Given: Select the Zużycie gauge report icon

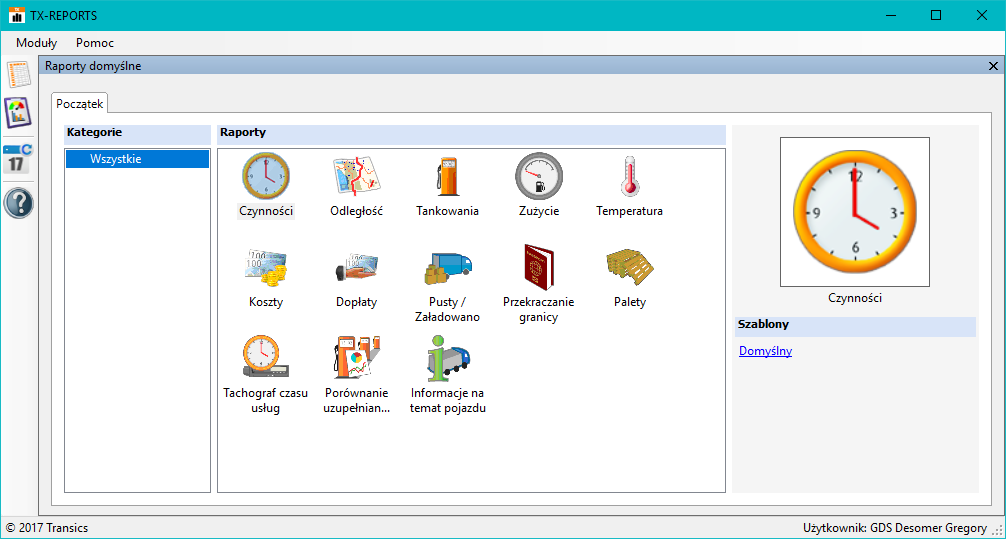Looking at the screenshot, I should (538, 177).
